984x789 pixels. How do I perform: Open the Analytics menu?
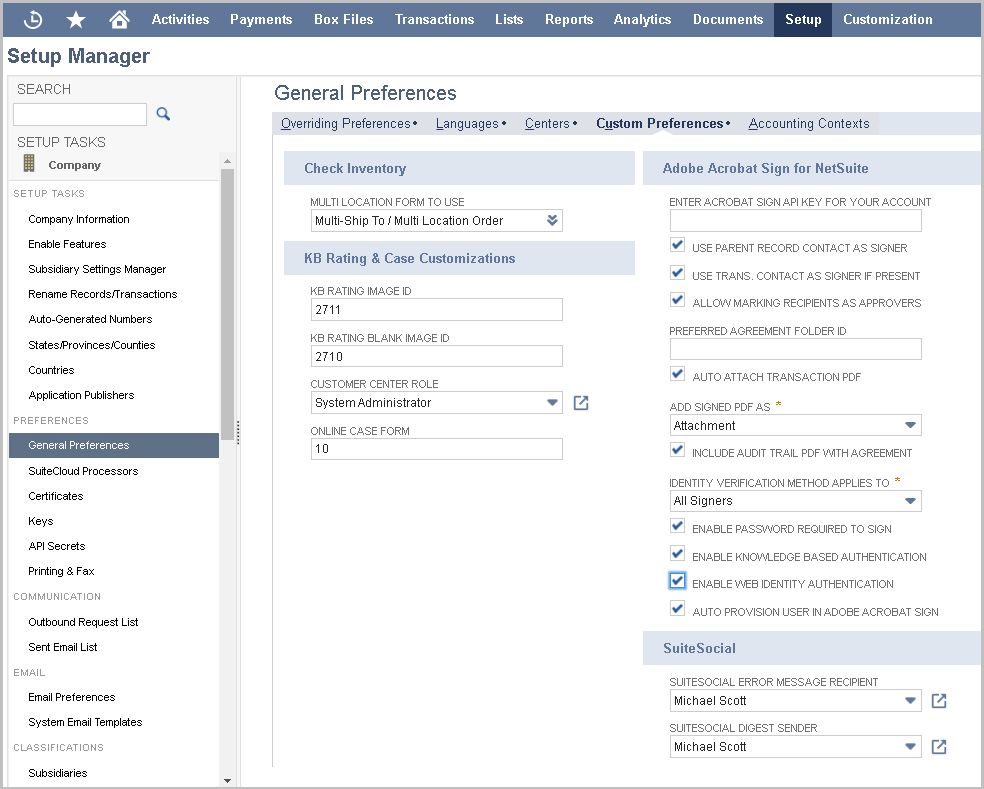coord(642,19)
